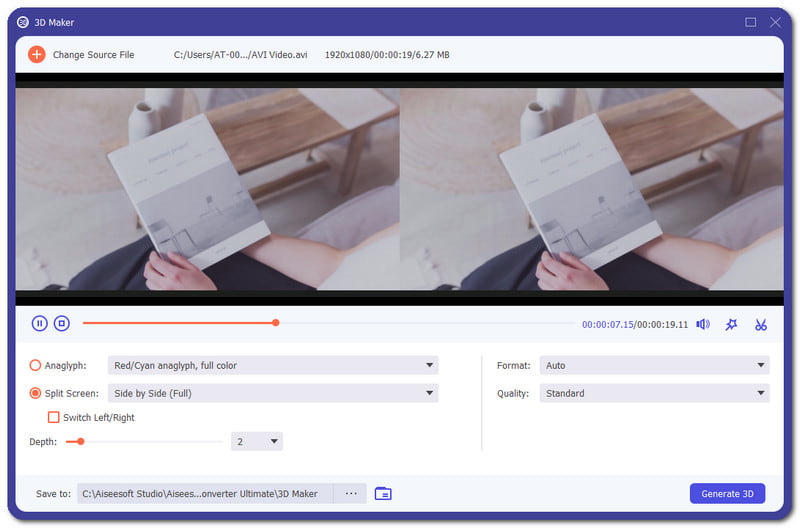The height and width of the screenshot is (528, 800).
Task: Click the Generate 3D button
Action: [727, 493]
